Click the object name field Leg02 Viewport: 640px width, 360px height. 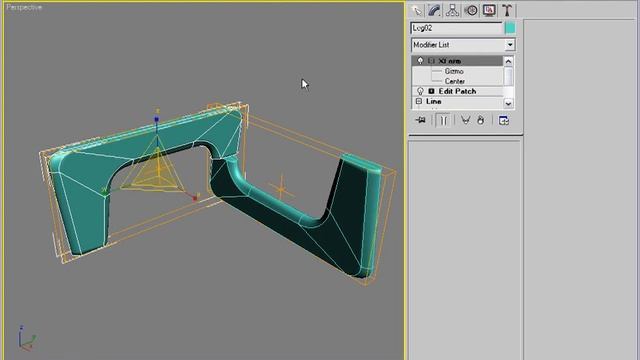(x=456, y=28)
